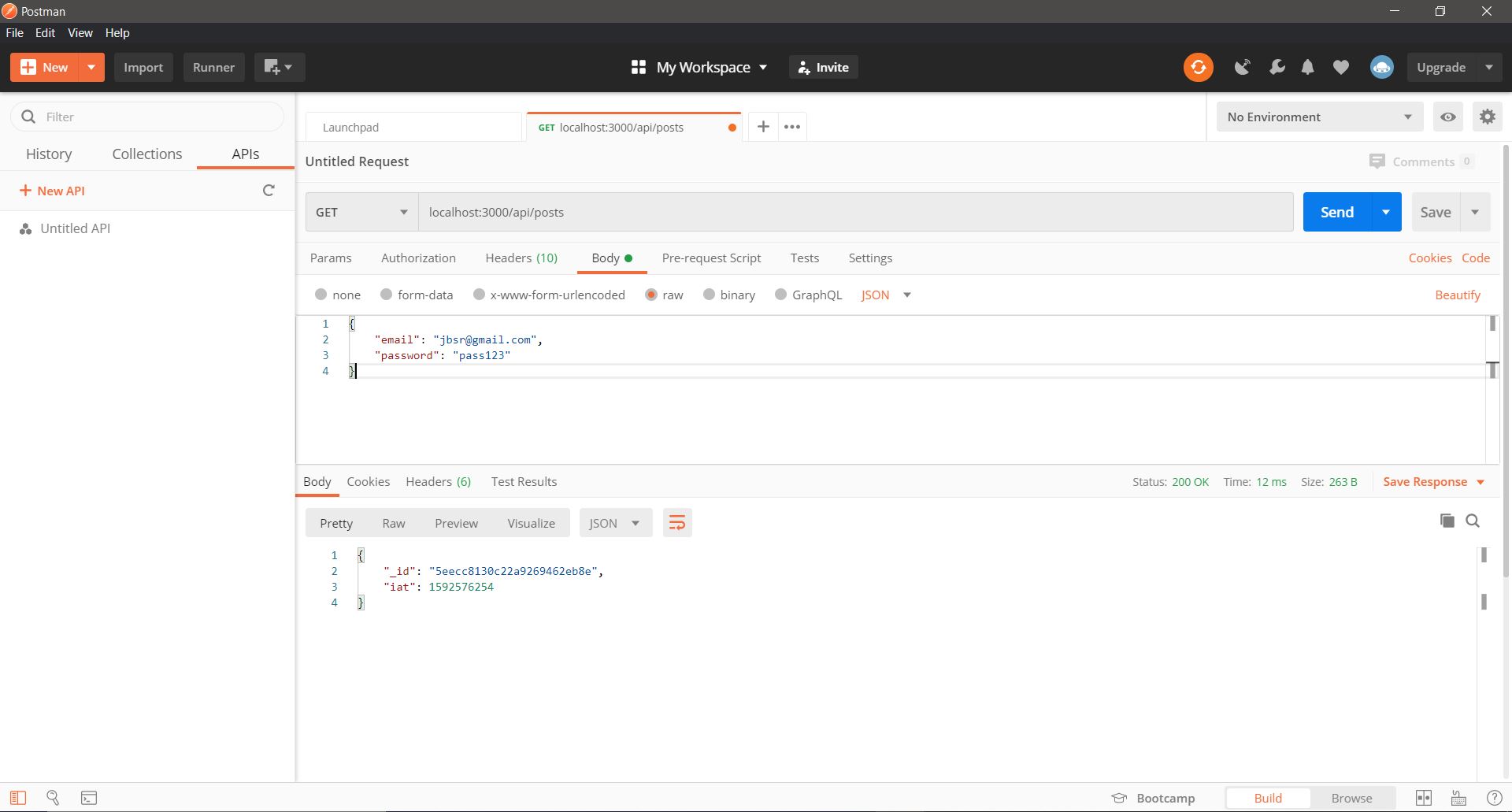Screen dimensions: 1512x812
Task: Open the Capture requests satellite icon
Action: tap(1242, 67)
